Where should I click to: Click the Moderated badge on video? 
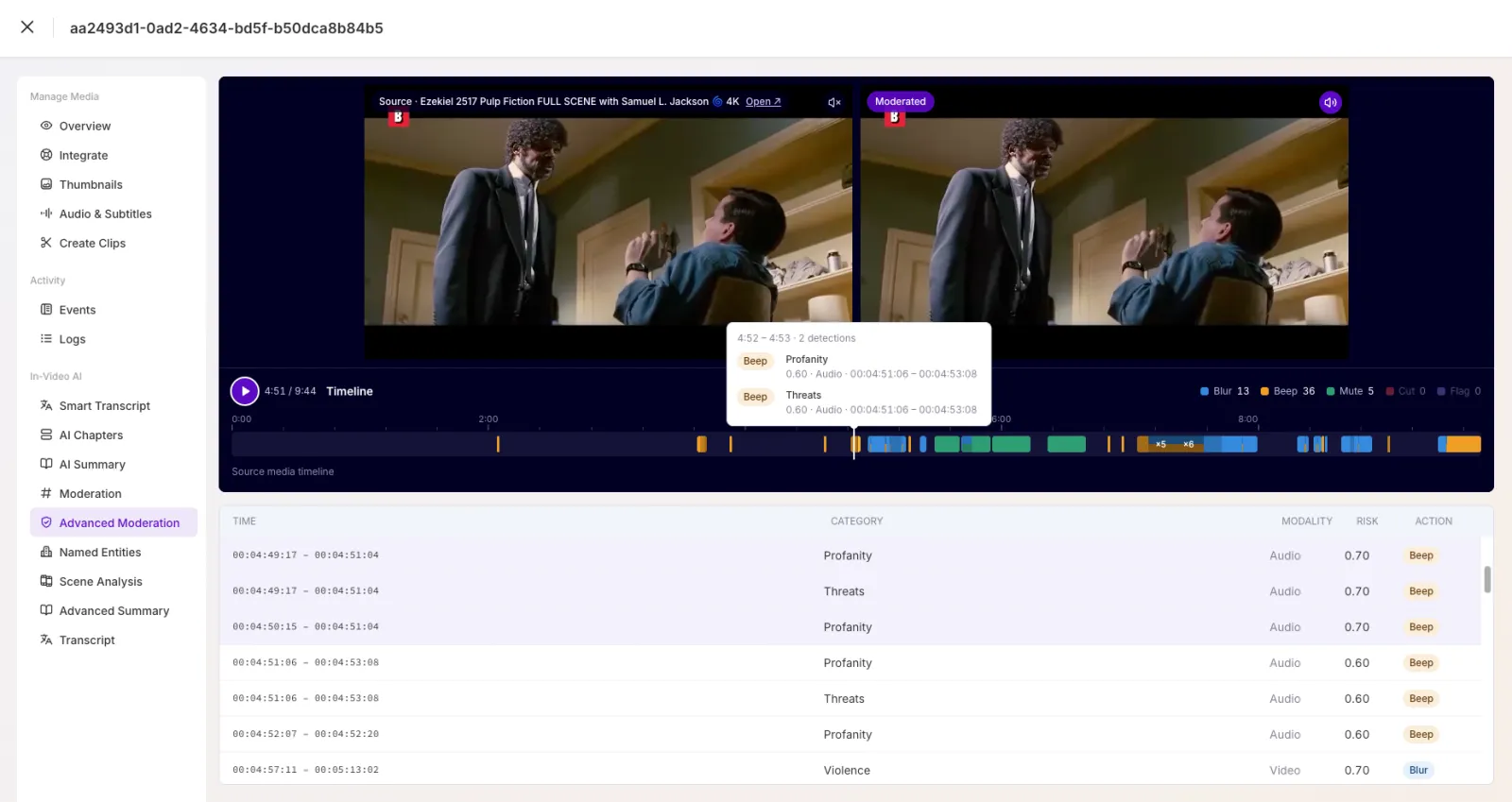click(x=900, y=101)
